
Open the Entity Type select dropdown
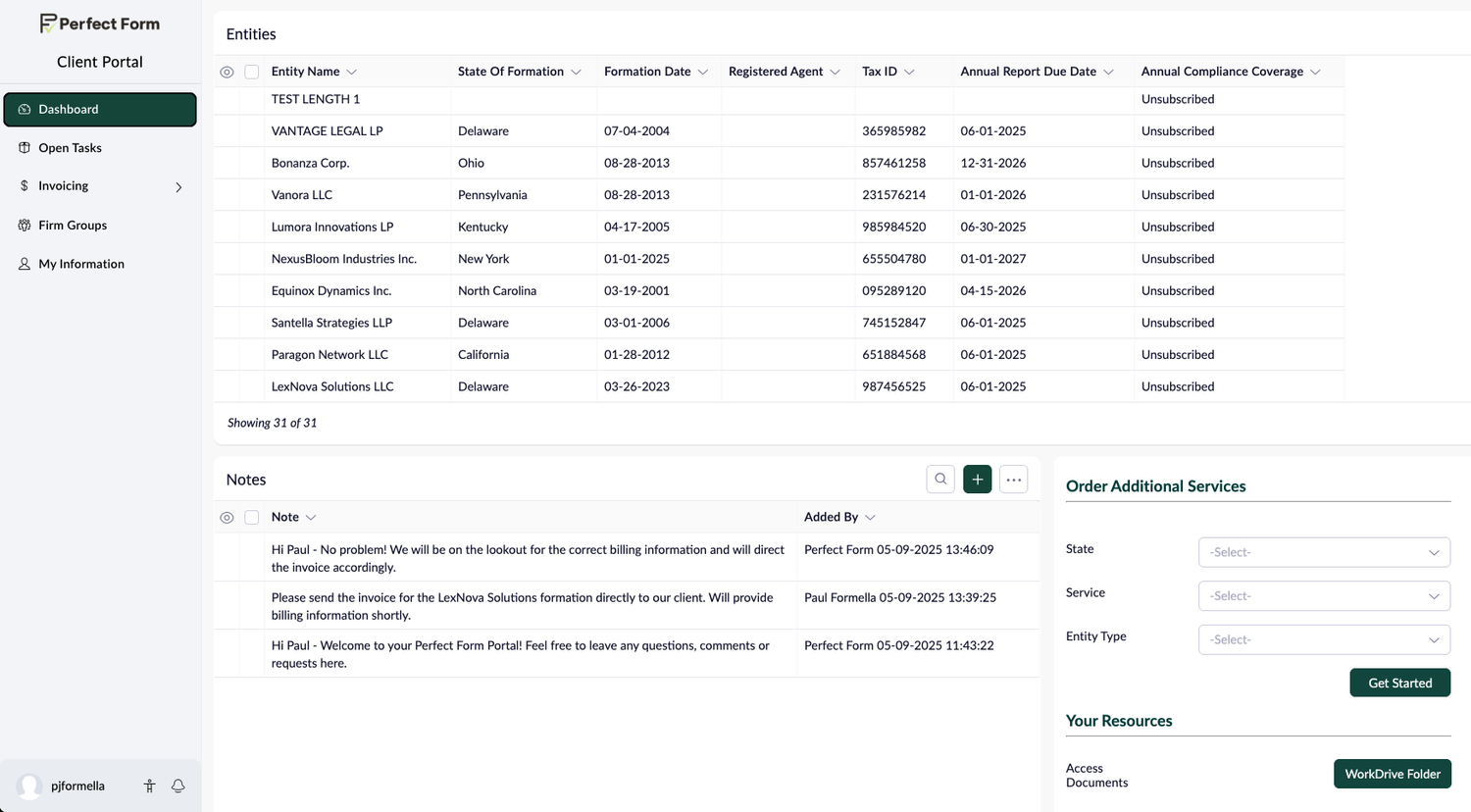point(1324,639)
